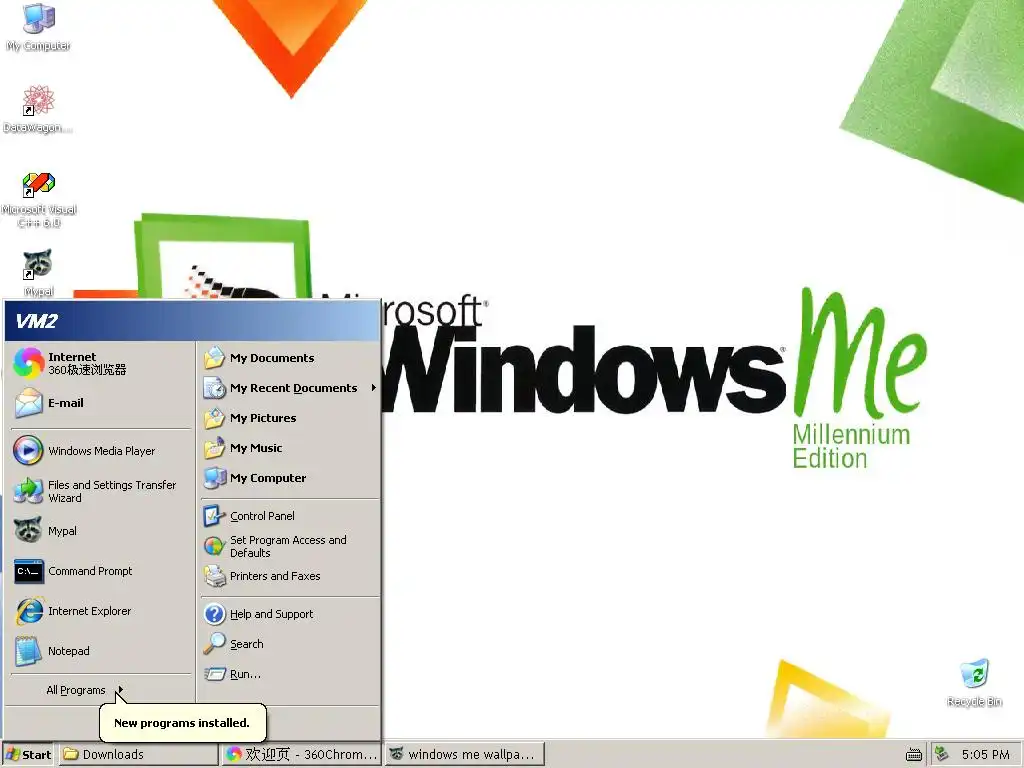1024x768 pixels.
Task: Switch to windows me wallpaper taskbar window
Action: (464, 754)
